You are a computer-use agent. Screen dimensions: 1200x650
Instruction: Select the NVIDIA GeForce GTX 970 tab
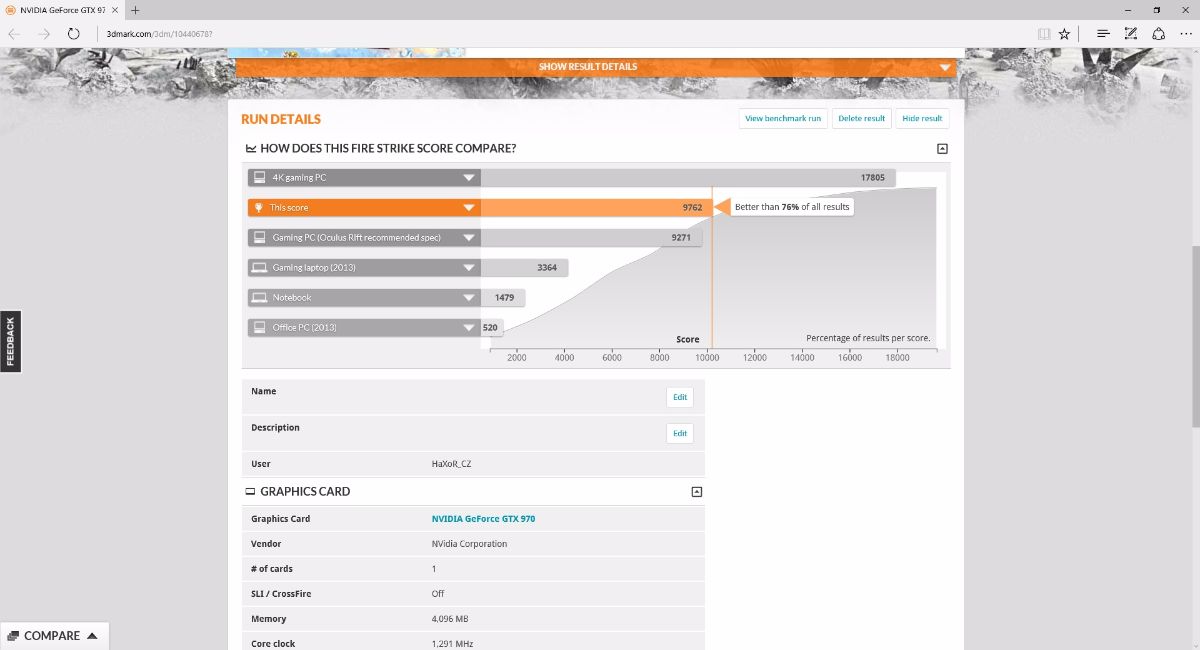[x=62, y=10]
